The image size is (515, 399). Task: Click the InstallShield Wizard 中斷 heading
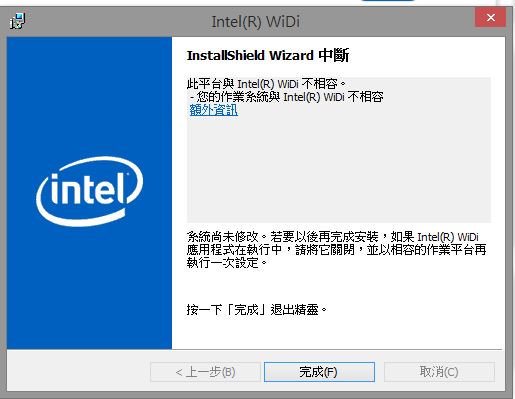click(x=268, y=55)
